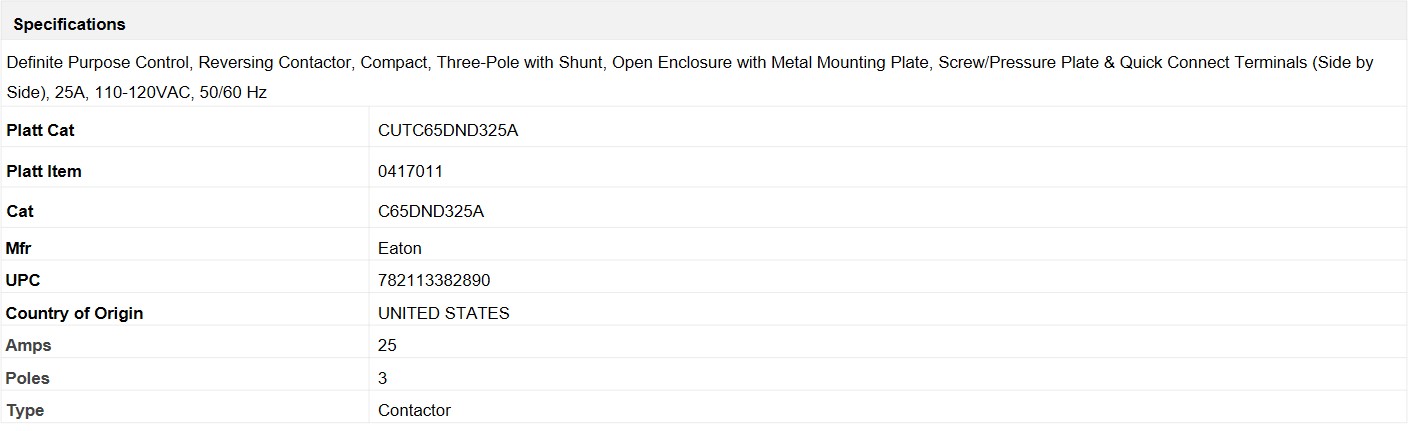The height and width of the screenshot is (431, 1408).
Task: Select UPC code 782113382890
Action: [x=434, y=280]
